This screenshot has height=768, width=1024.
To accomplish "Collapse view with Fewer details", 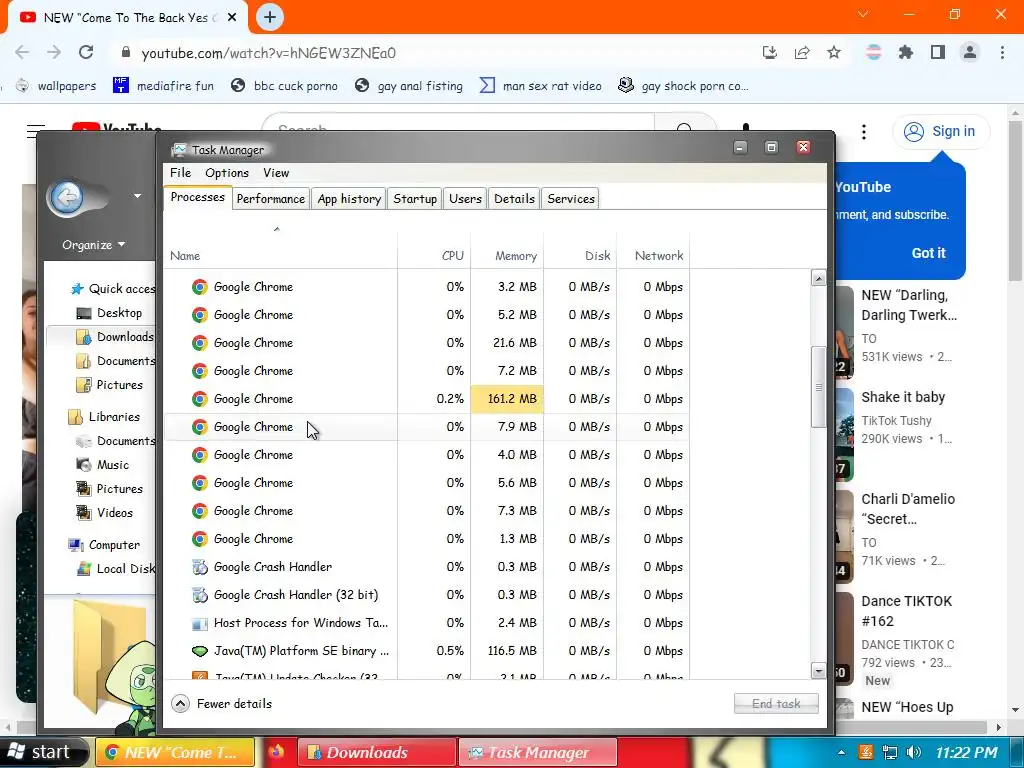I will pyautogui.click(x=221, y=703).
